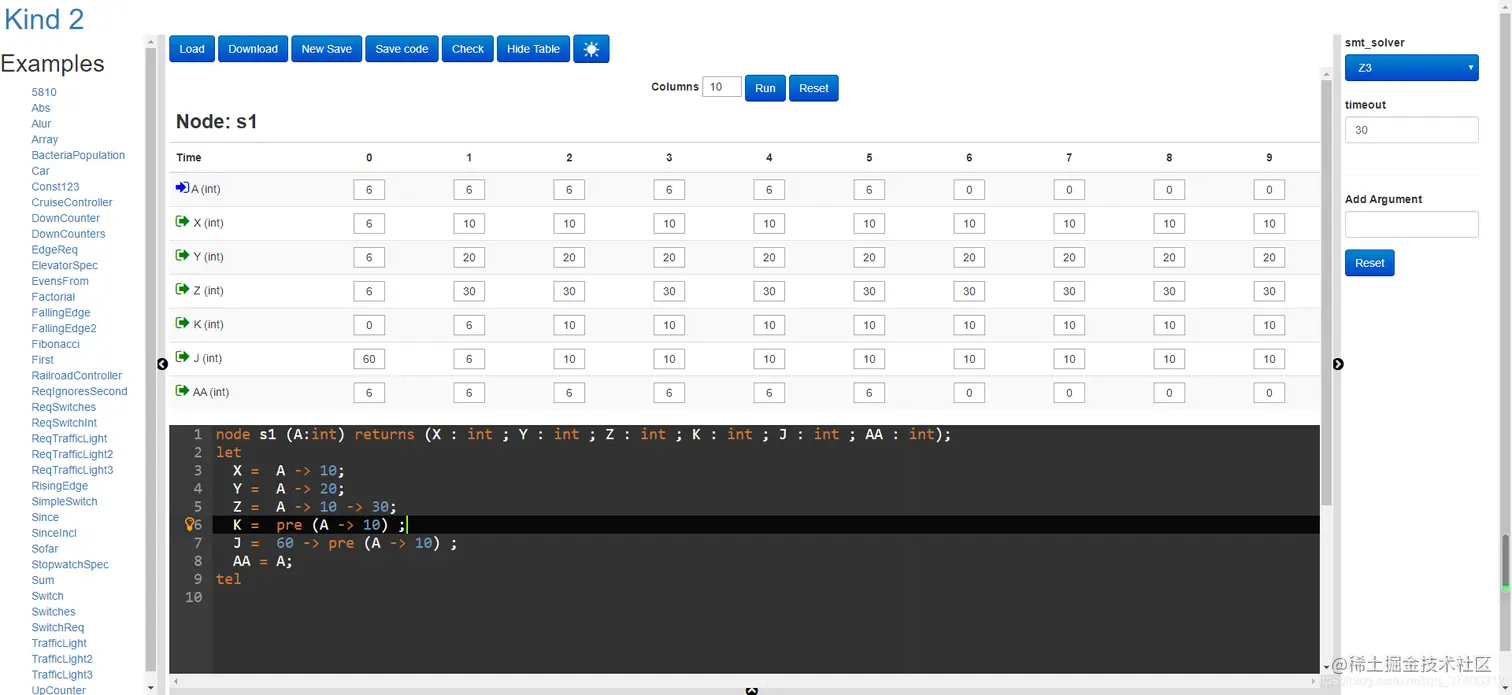Screen dimensions: 1512x695
Task: Click the lightbulb hint icon on line 6
Action: point(189,524)
